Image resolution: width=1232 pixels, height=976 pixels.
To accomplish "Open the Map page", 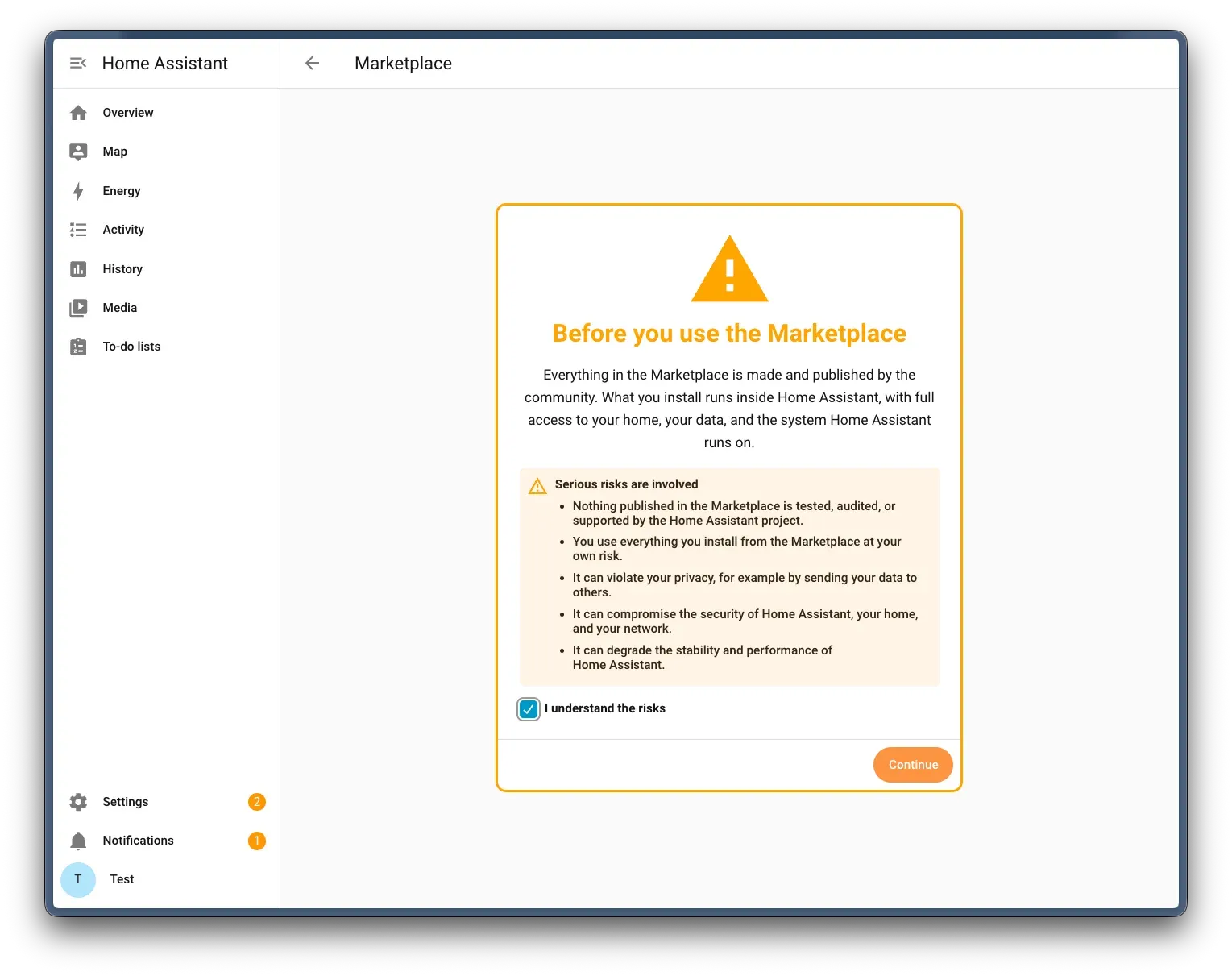I will pyautogui.click(x=167, y=152).
